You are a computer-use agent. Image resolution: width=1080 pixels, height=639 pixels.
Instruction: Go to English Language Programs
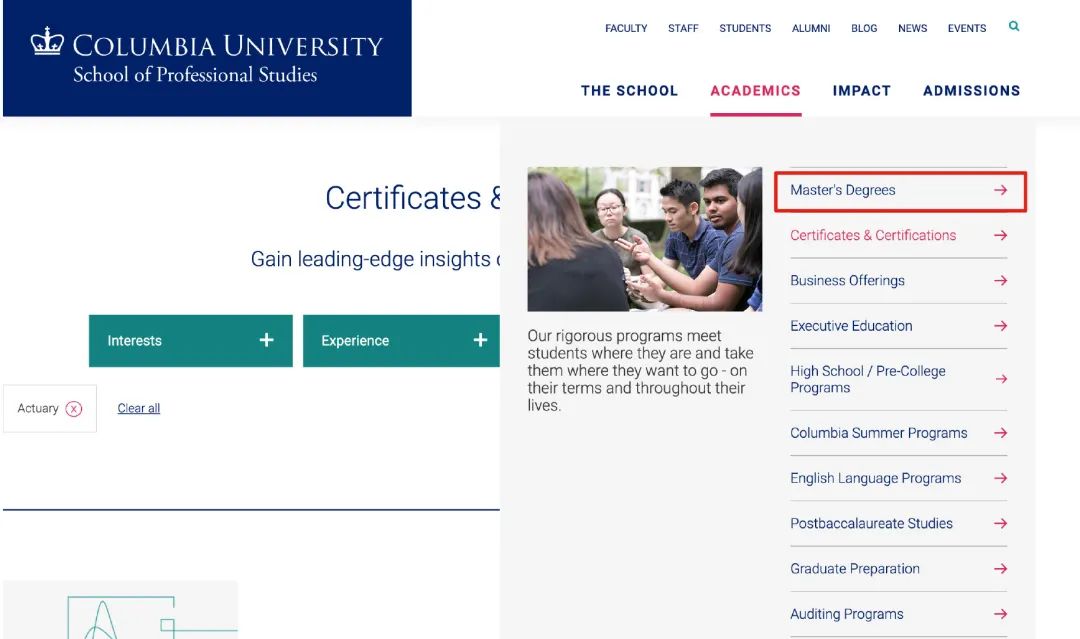pos(875,479)
